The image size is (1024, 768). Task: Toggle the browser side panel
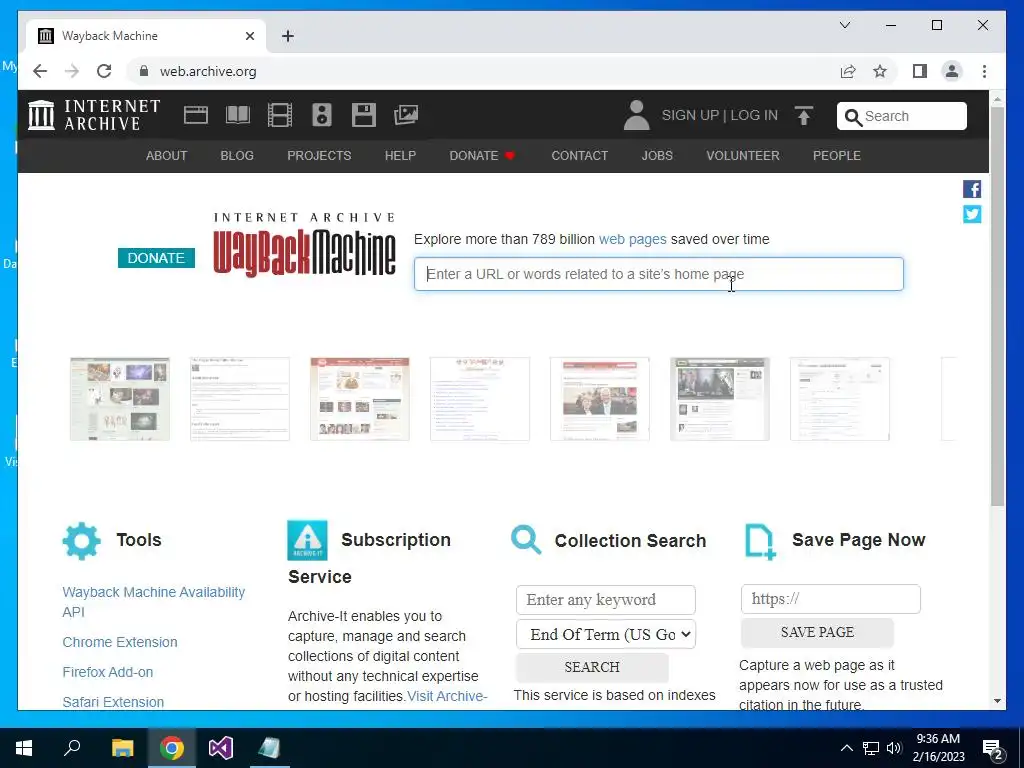click(920, 71)
